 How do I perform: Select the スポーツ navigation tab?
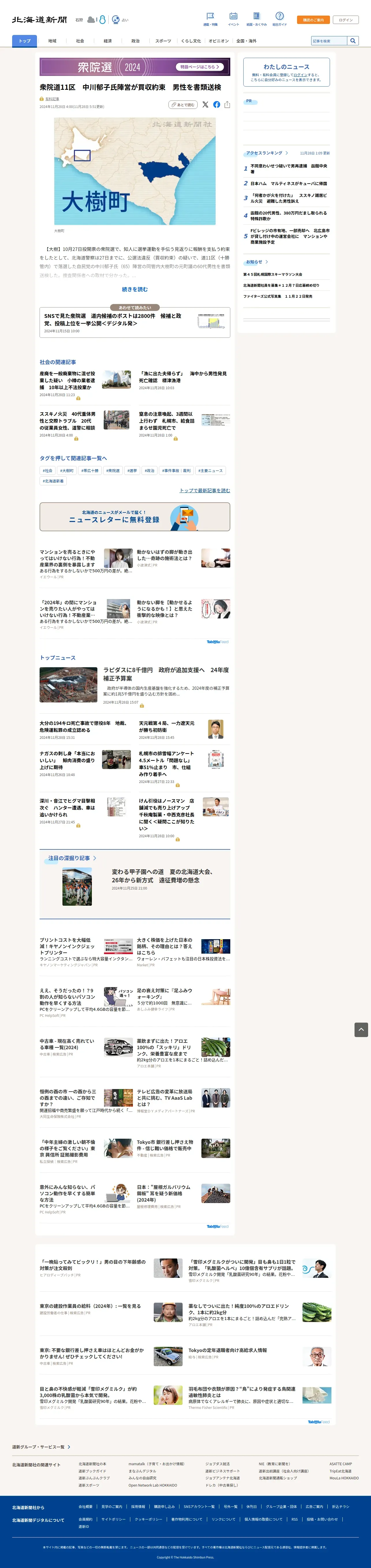point(163,41)
